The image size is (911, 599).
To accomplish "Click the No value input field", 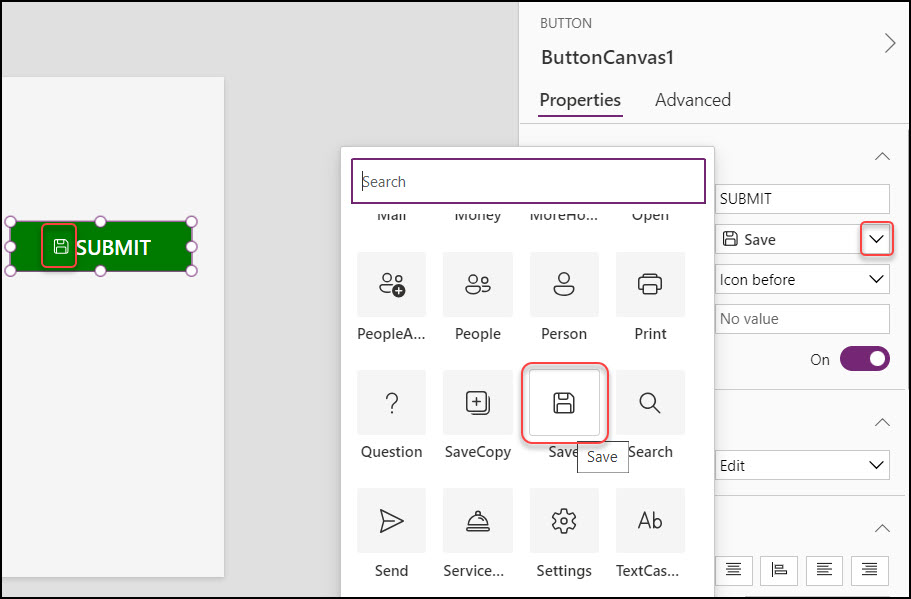I will pos(802,319).
